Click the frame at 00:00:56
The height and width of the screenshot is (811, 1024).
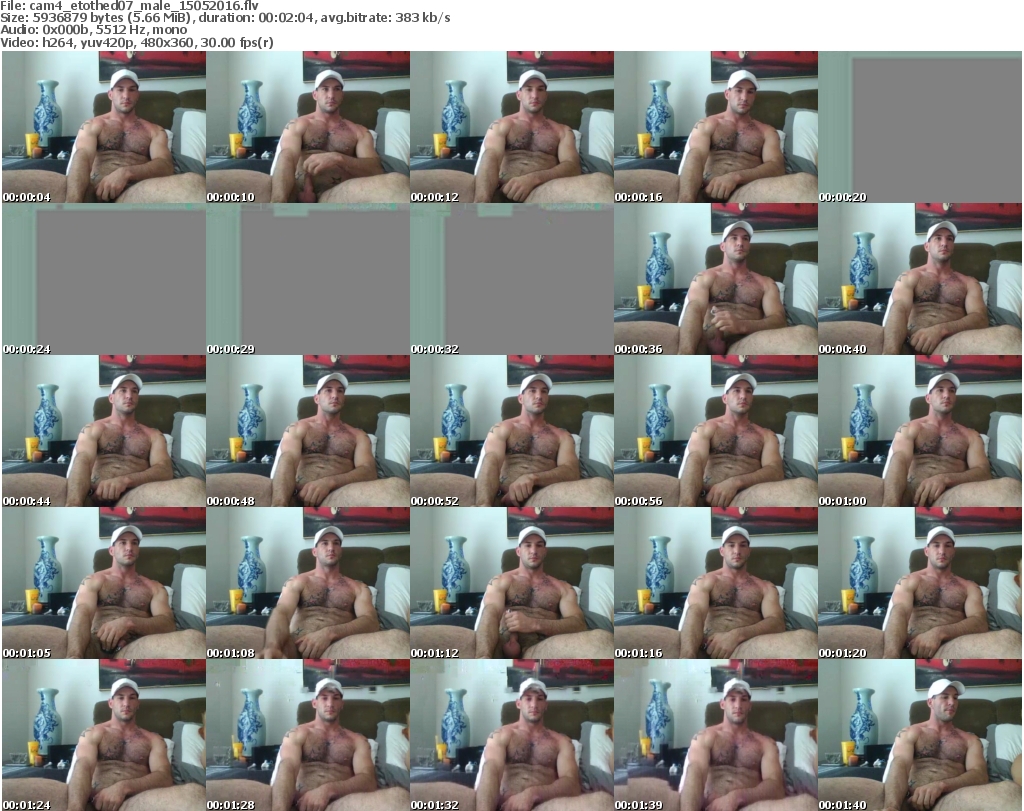pyautogui.click(x=716, y=431)
